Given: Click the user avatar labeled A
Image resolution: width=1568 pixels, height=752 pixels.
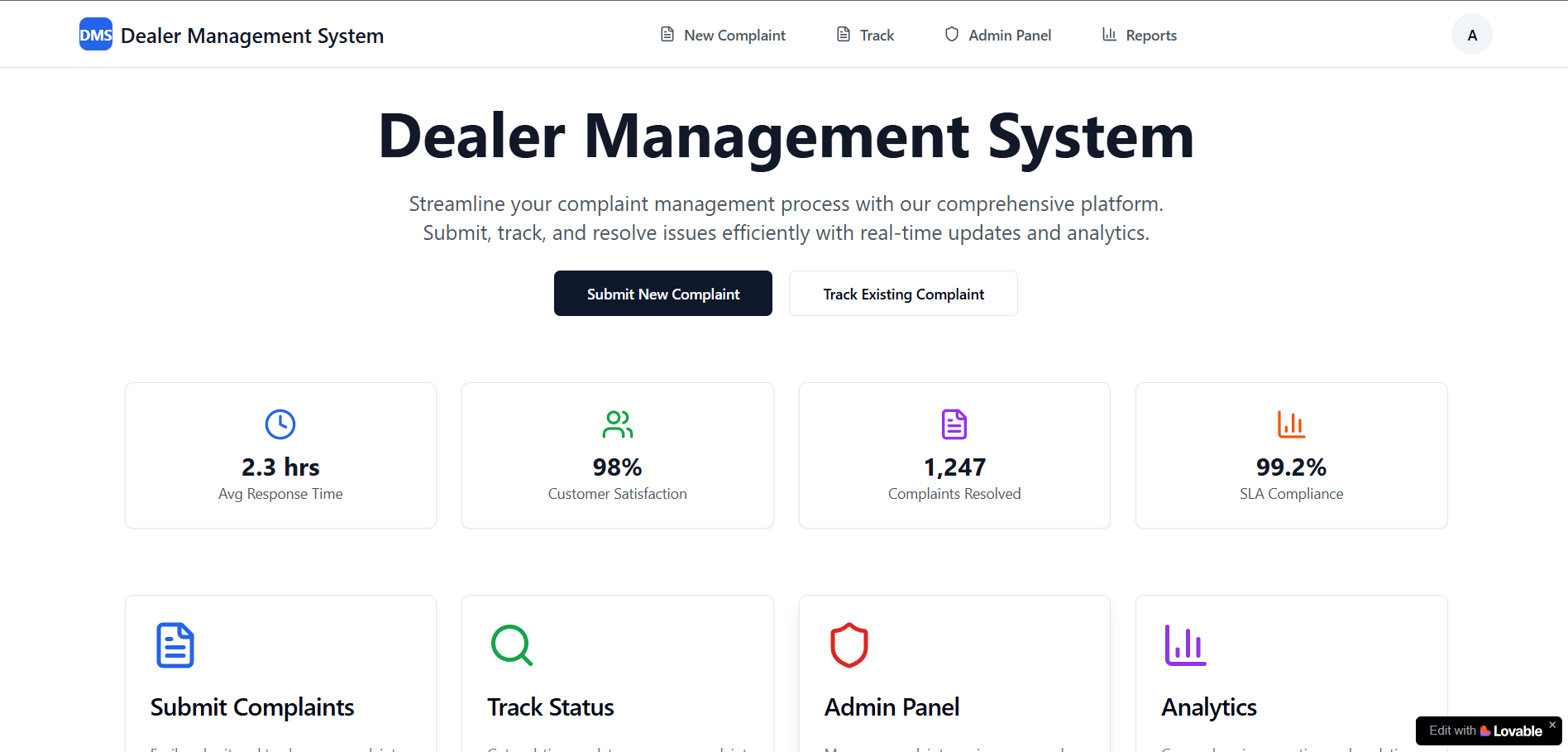Looking at the screenshot, I should [1472, 35].
